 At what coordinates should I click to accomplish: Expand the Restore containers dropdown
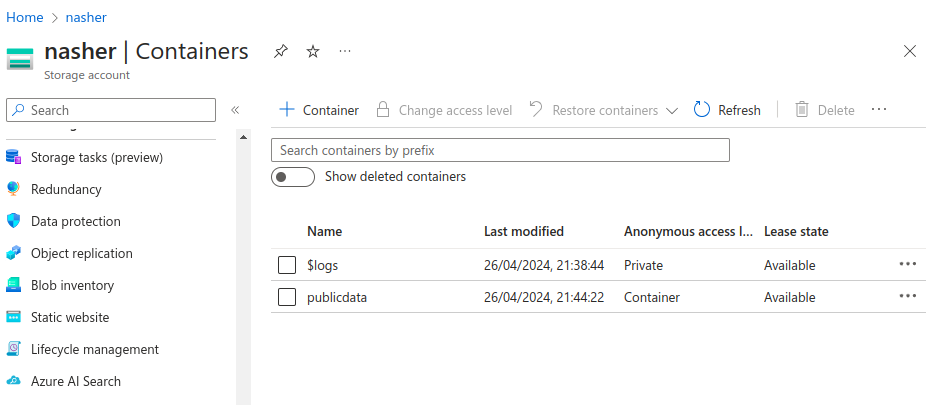coord(671,110)
